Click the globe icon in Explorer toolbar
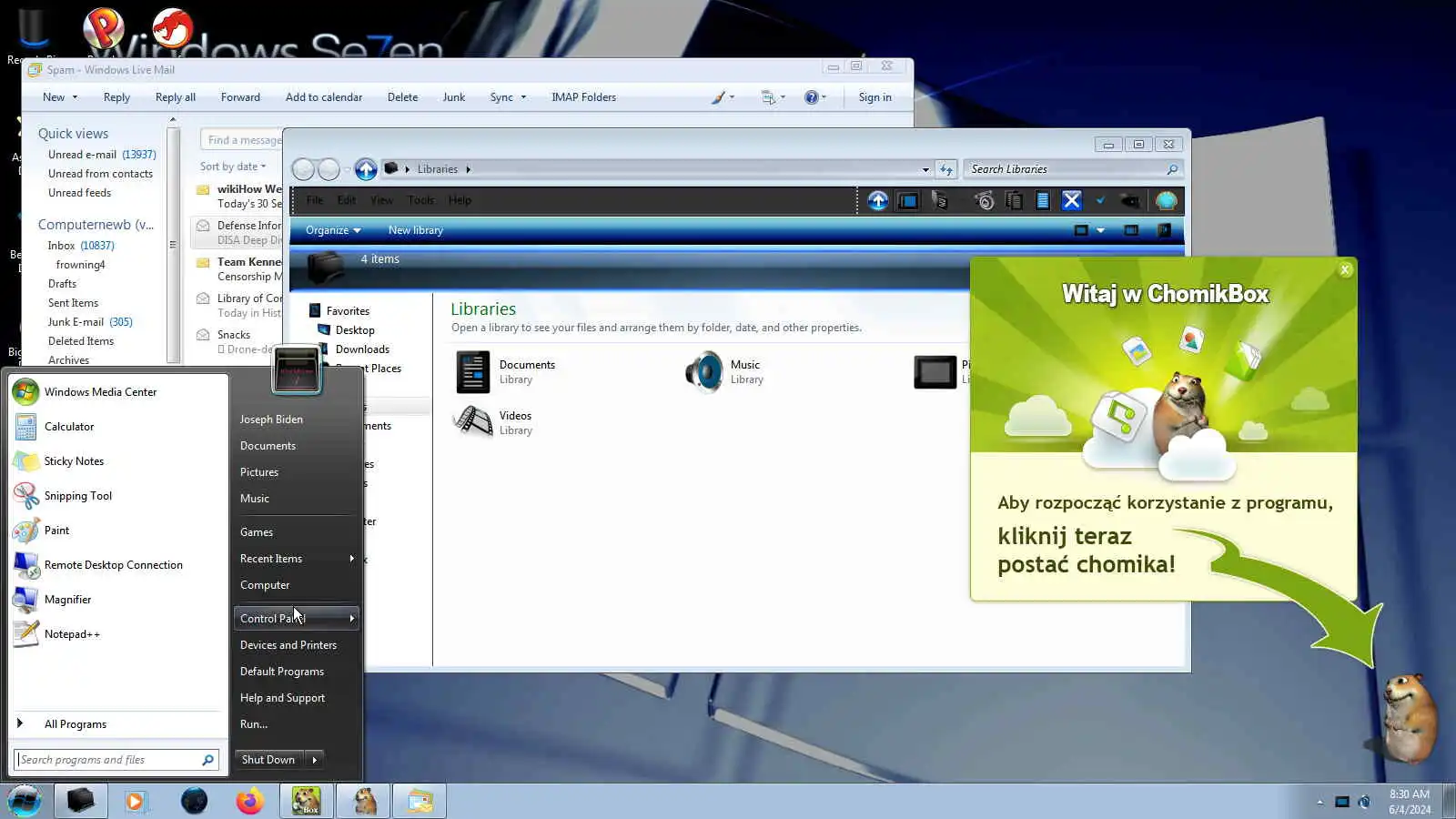Viewport: 1456px width, 819px height. [1166, 201]
